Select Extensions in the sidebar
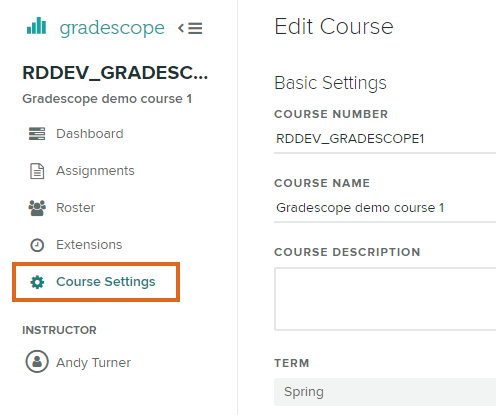Viewport: 496px width, 415px height. tap(89, 245)
